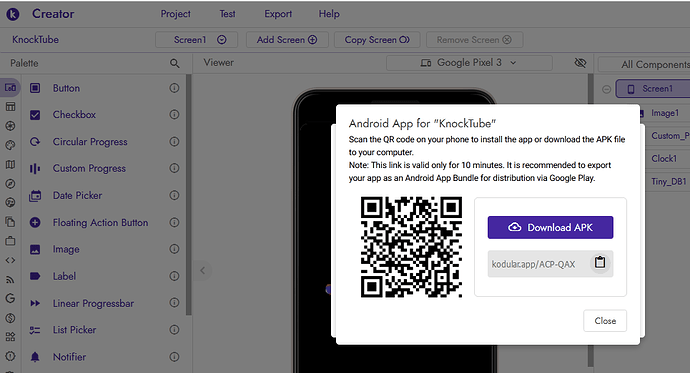690x373 pixels.
Task: Search the Palette with magnifier icon
Action: tap(175, 63)
